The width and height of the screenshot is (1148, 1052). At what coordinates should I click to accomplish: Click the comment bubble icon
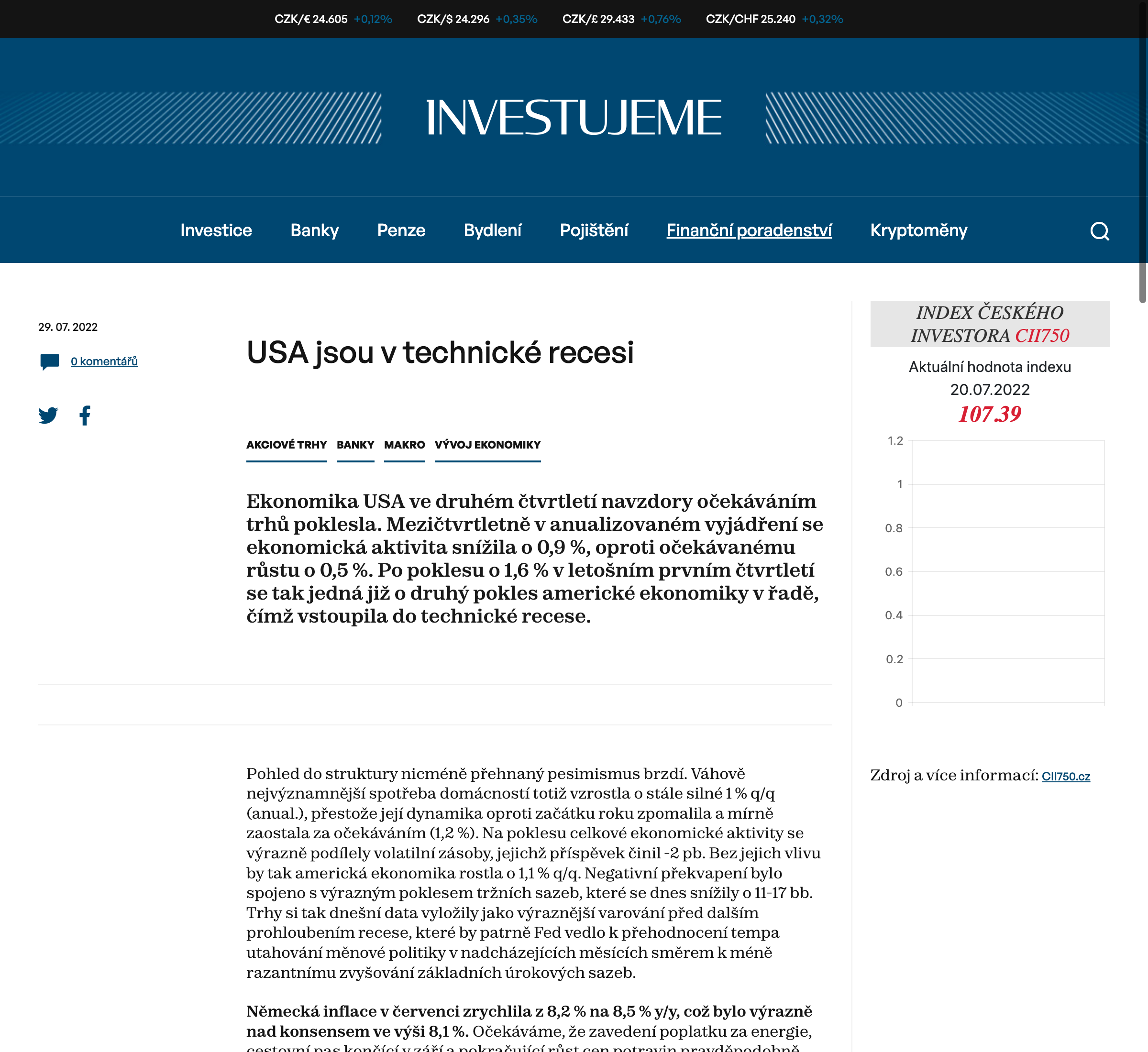(x=50, y=362)
